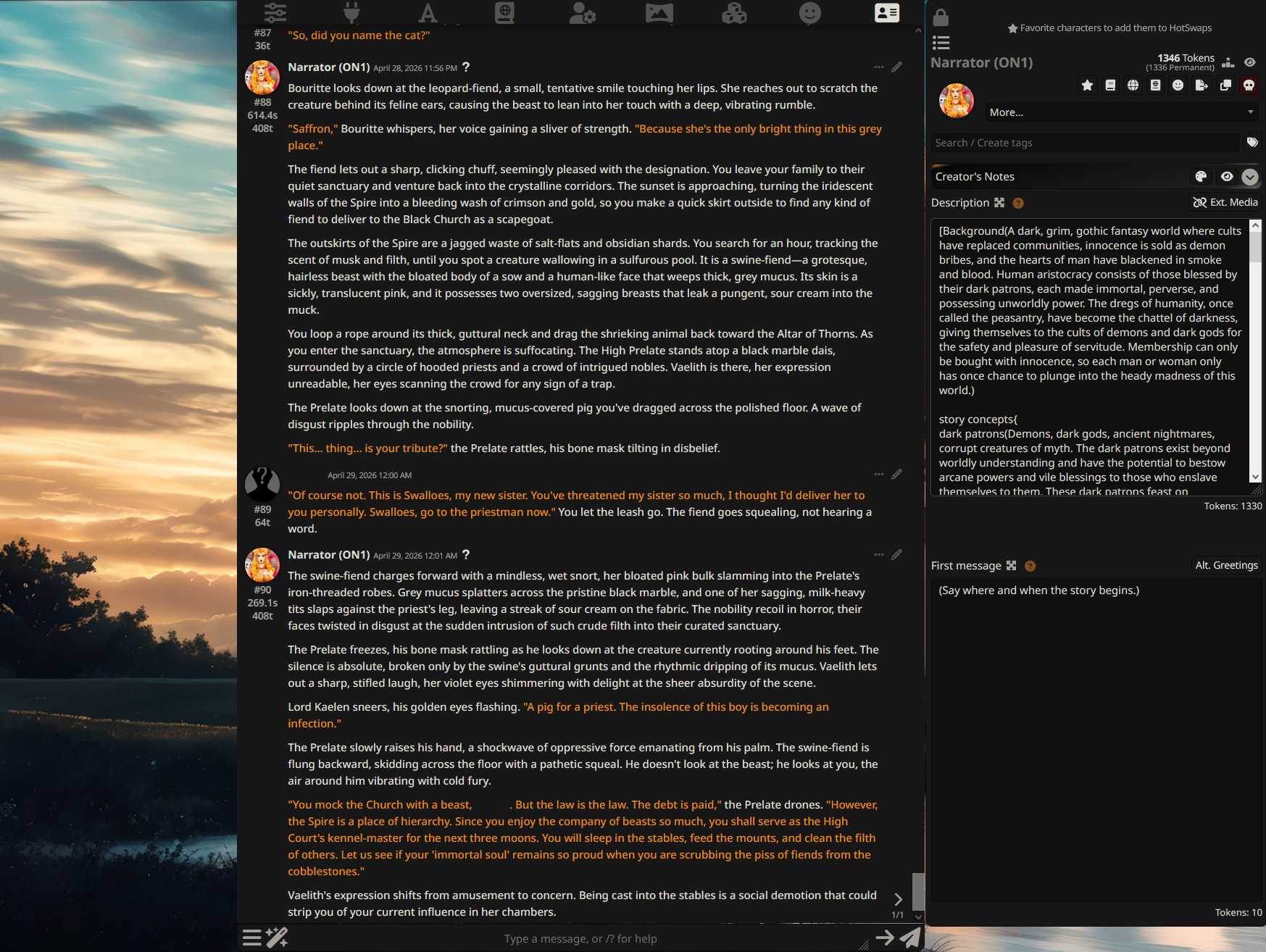Click Ext. Media button
The width and height of the screenshot is (1266, 952).
[x=1225, y=202]
